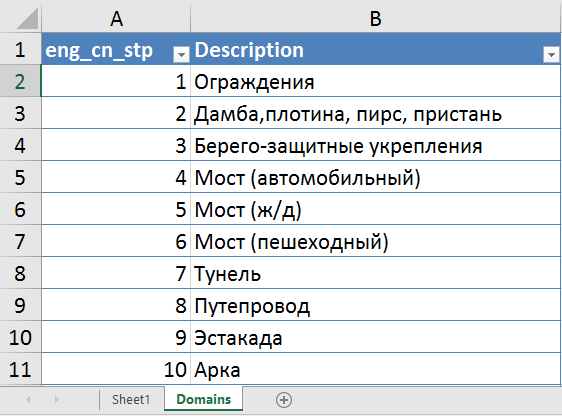Click the Description header cell
The image size is (562, 416).
point(375,49)
